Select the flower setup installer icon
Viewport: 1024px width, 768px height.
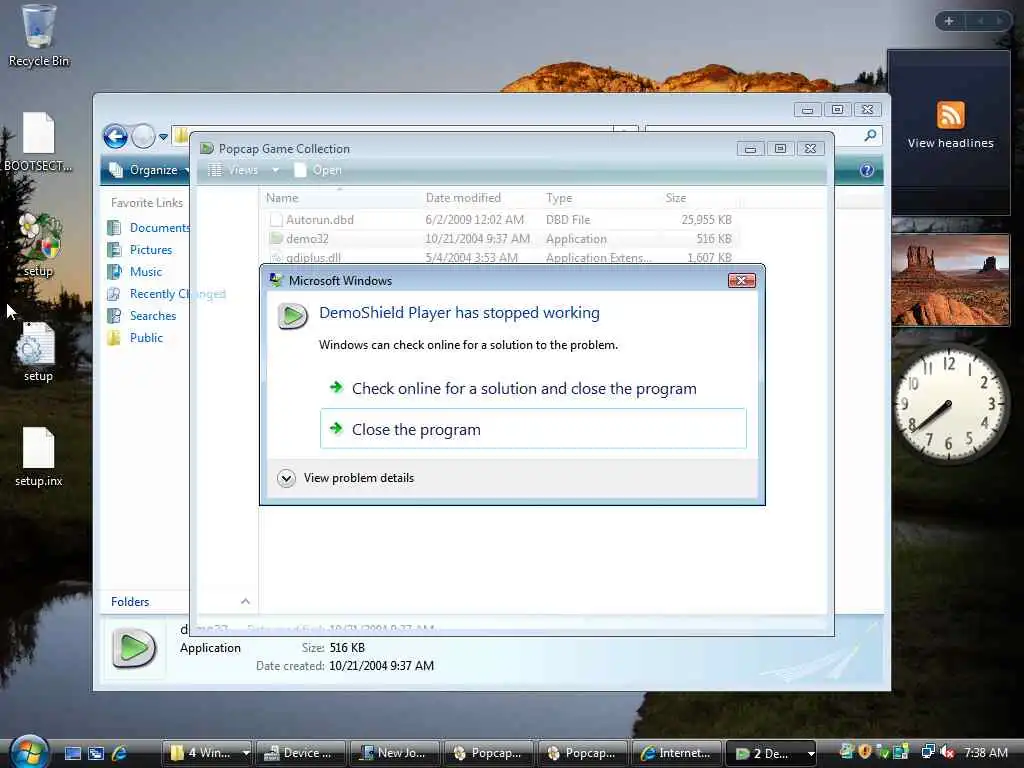pyautogui.click(x=39, y=245)
